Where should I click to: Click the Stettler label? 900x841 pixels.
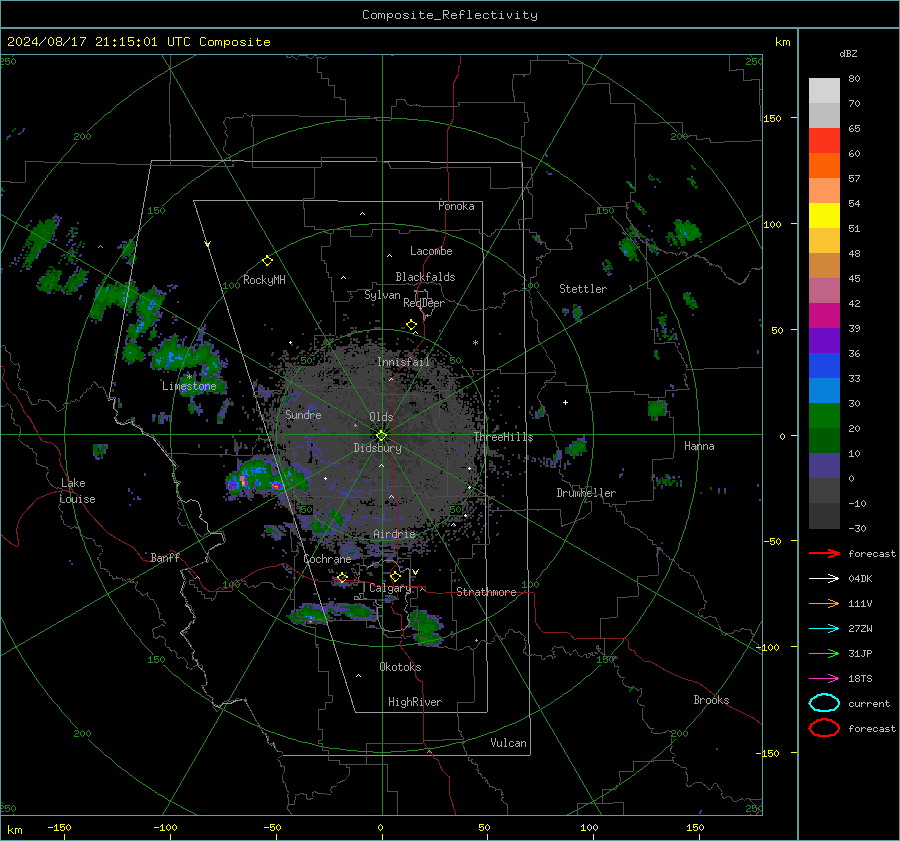[x=583, y=289]
